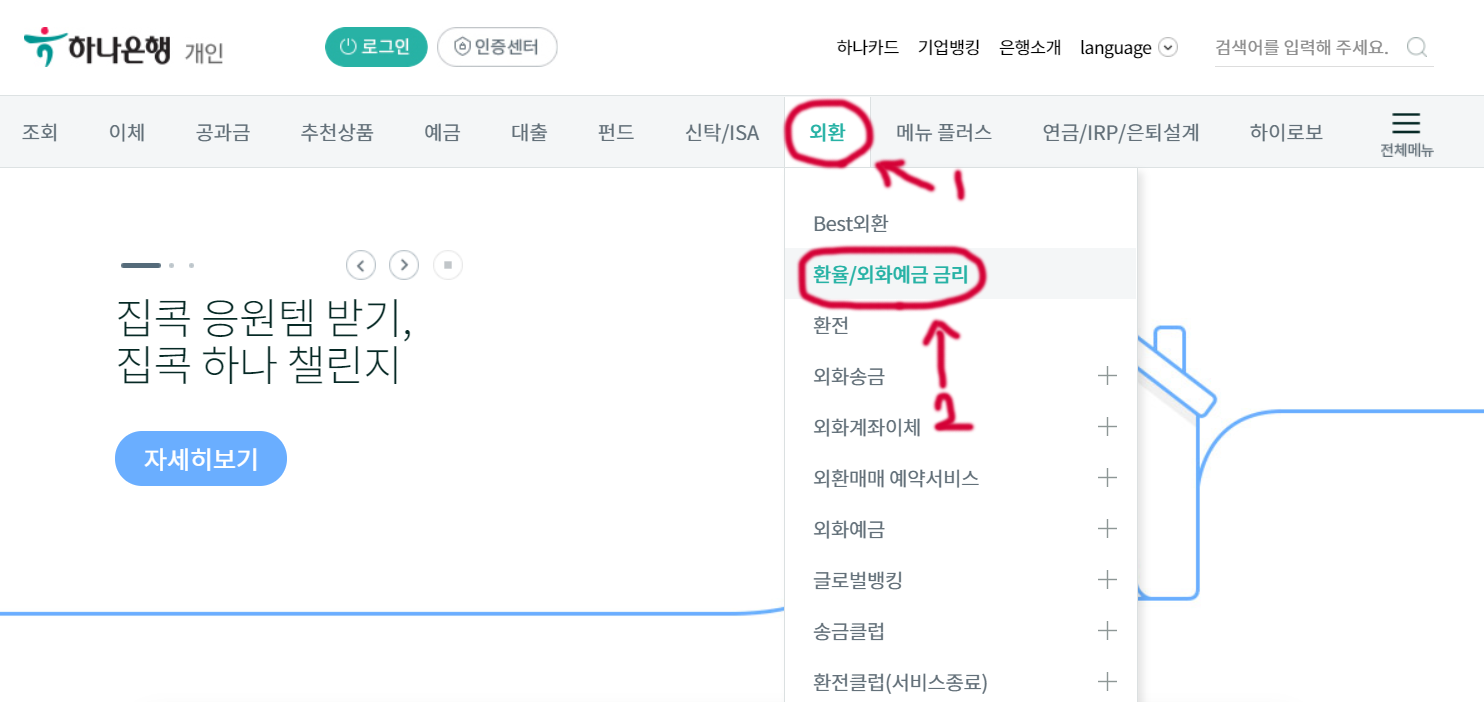Expand the 환전클럽(서비스종료) plus icon
Image resolution: width=1484 pixels, height=702 pixels.
coord(1107,682)
